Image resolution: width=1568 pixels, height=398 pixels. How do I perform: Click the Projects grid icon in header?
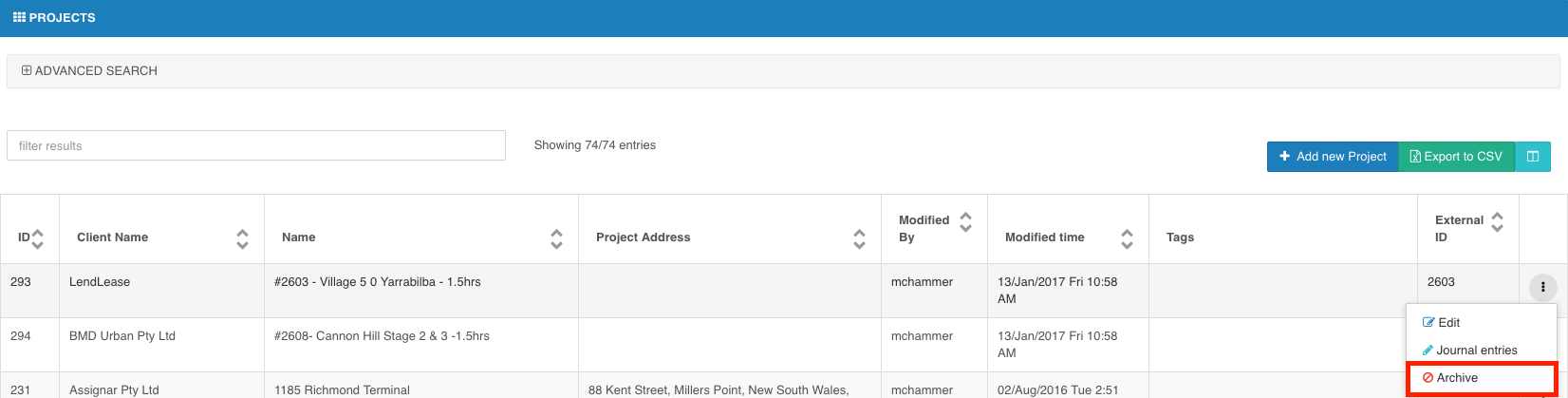pyautogui.click(x=19, y=18)
